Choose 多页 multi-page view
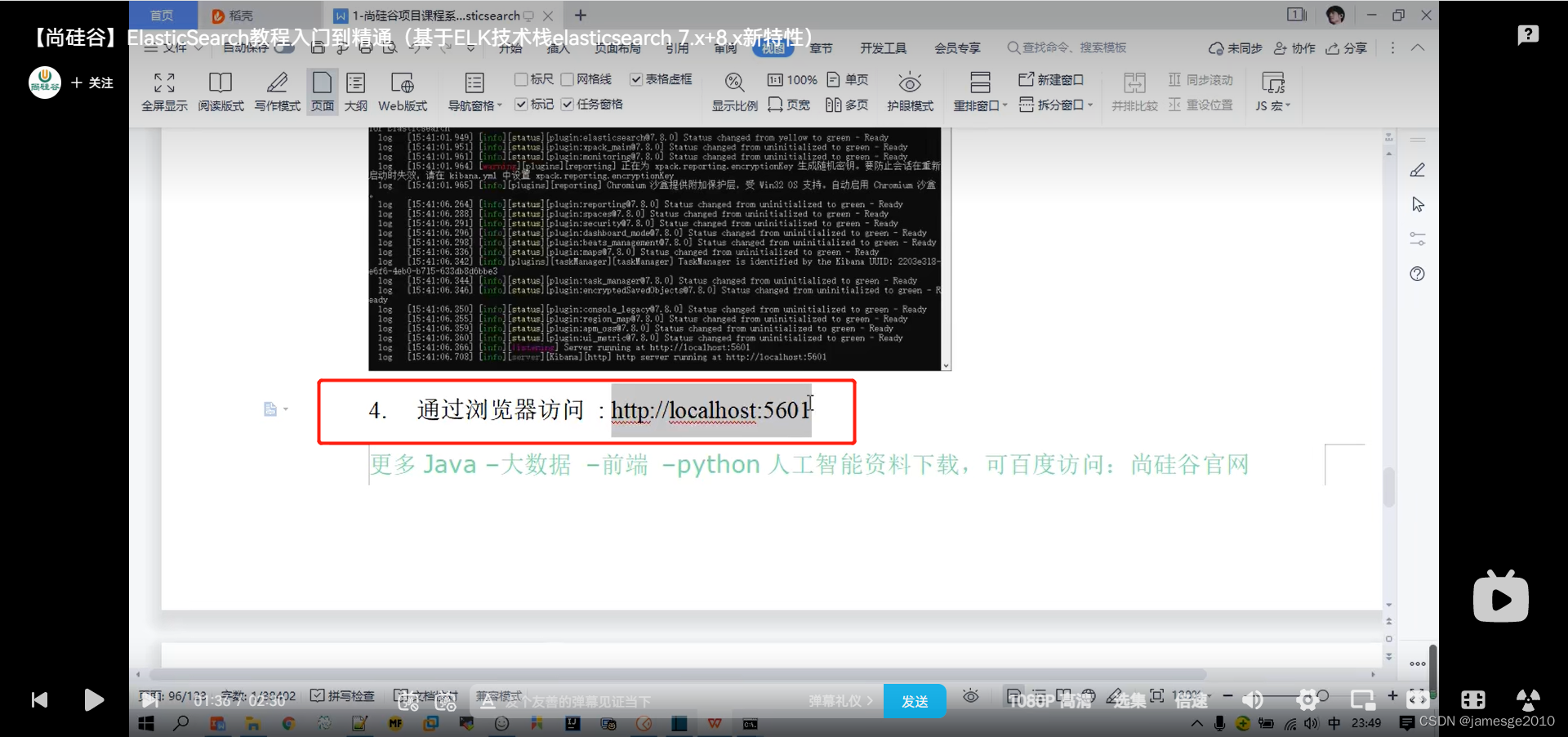Image resolution: width=1568 pixels, height=737 pixels. [847, 105]
